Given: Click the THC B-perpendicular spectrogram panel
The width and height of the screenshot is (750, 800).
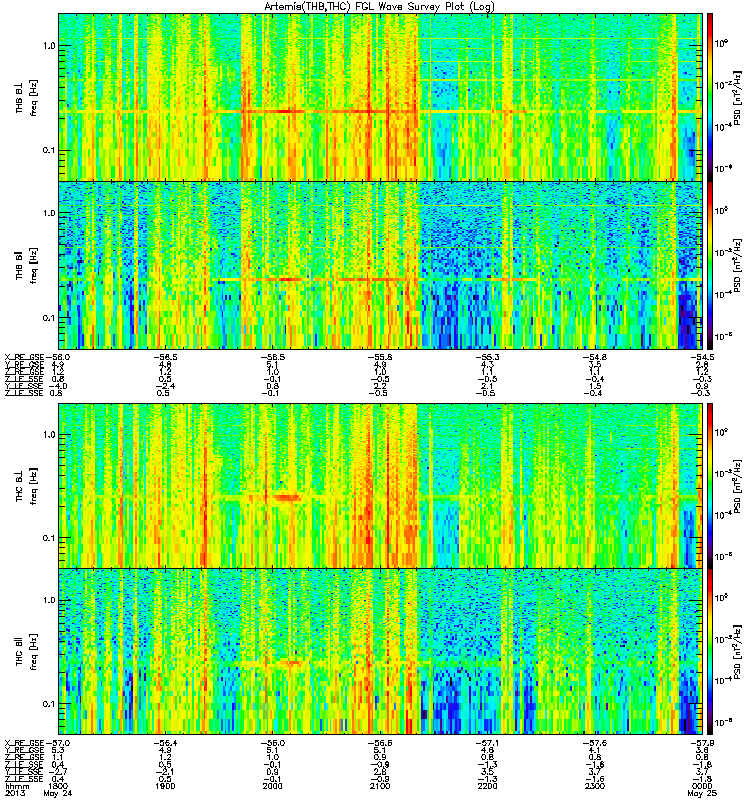Looking at the screenshot, I should (x=381, y=486).
